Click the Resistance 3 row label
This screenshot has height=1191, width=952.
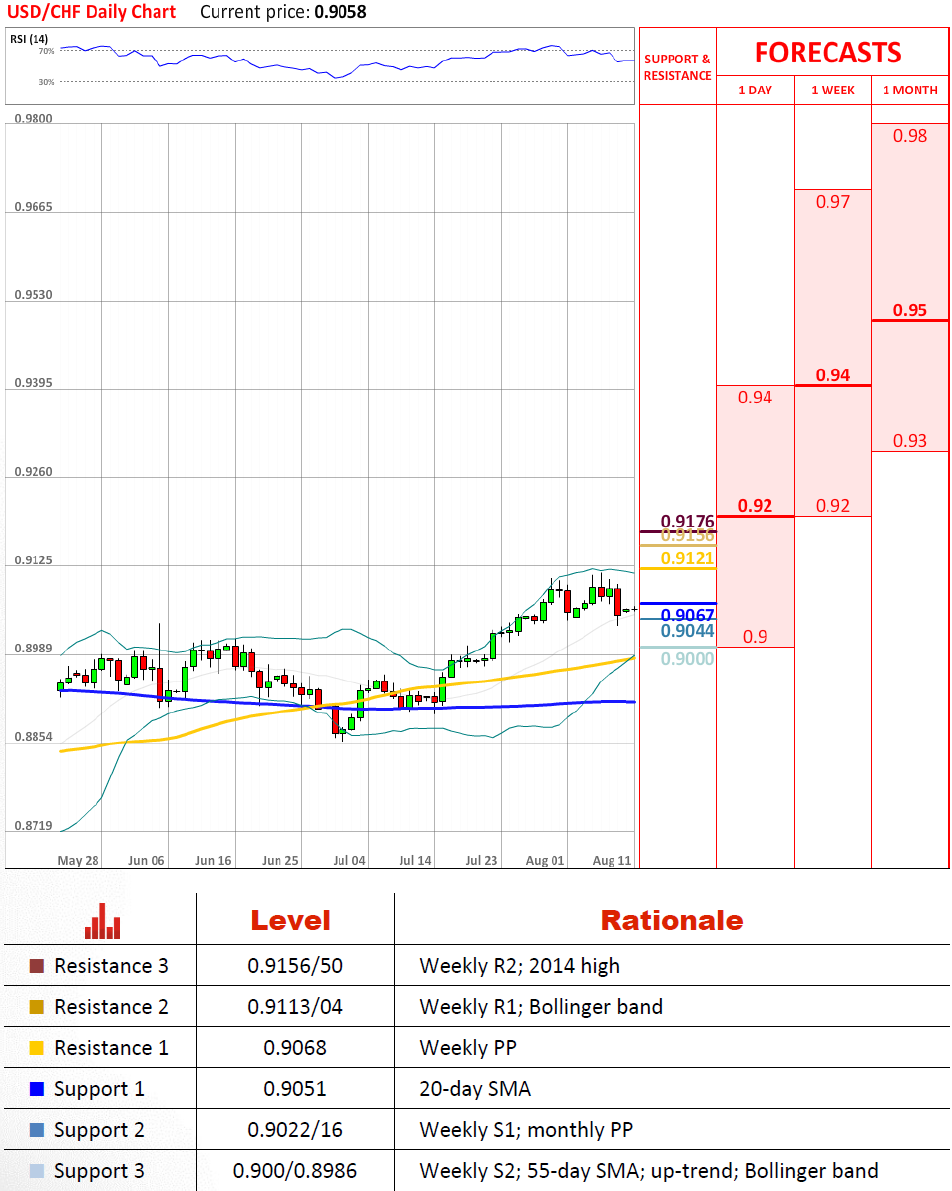coord(112,966)
